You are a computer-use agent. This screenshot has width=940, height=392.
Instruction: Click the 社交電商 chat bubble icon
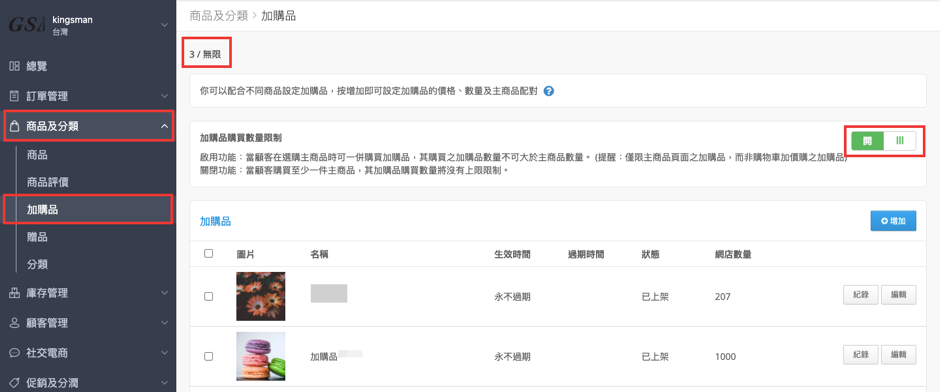tap(14, 353)
